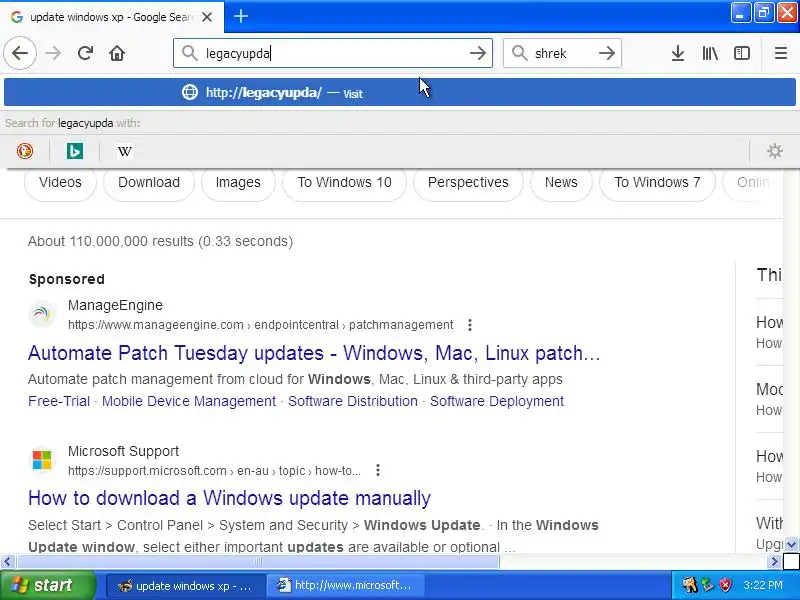Switch to Images results
This screenshot has height=600, width=800.
tap(238, 182)
